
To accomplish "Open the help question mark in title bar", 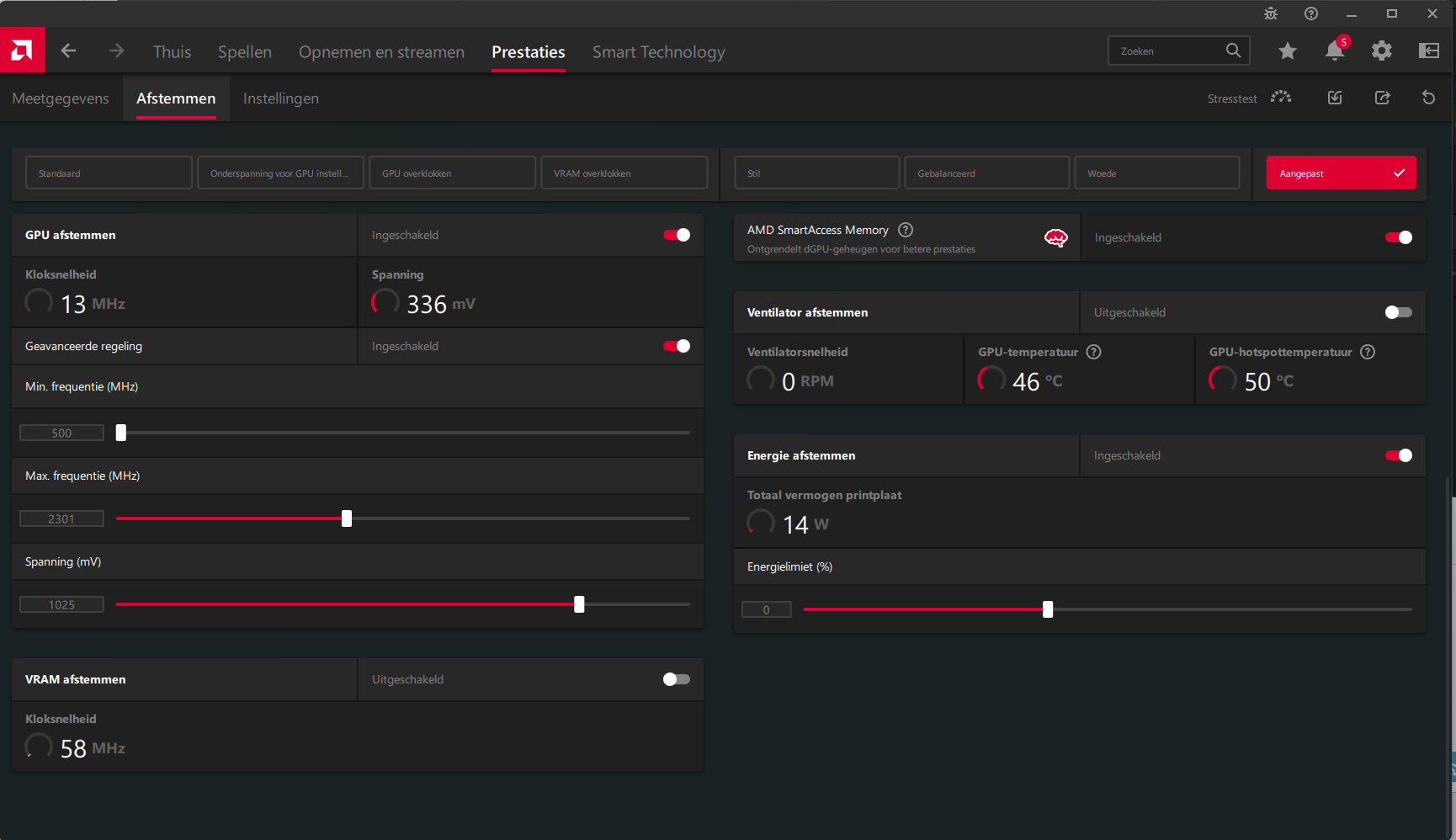I will click(1311, 13).
